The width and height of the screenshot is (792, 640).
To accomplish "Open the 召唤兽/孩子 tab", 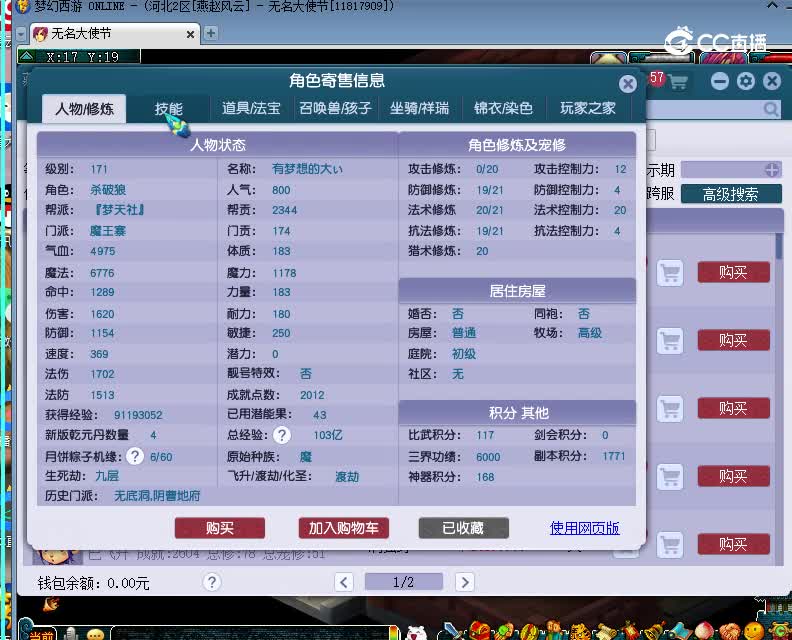I will [x=335, y=108].
